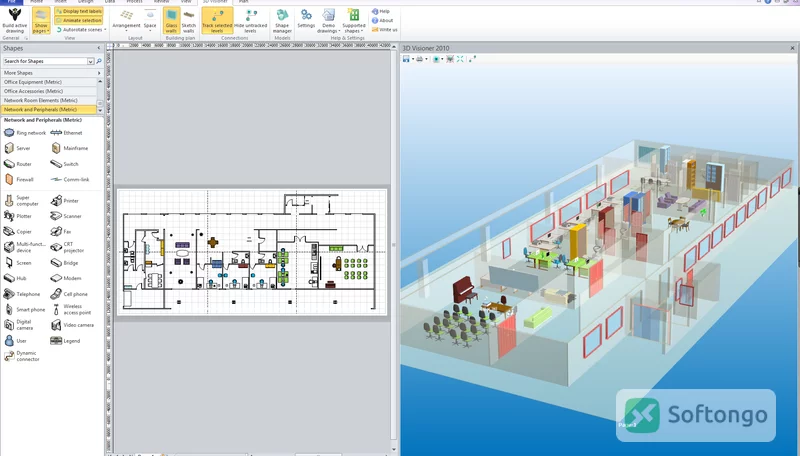Select Telephone shape
The height and width of the screenshot is (456, 800).
pyautogui.click(x=22, y=294)
